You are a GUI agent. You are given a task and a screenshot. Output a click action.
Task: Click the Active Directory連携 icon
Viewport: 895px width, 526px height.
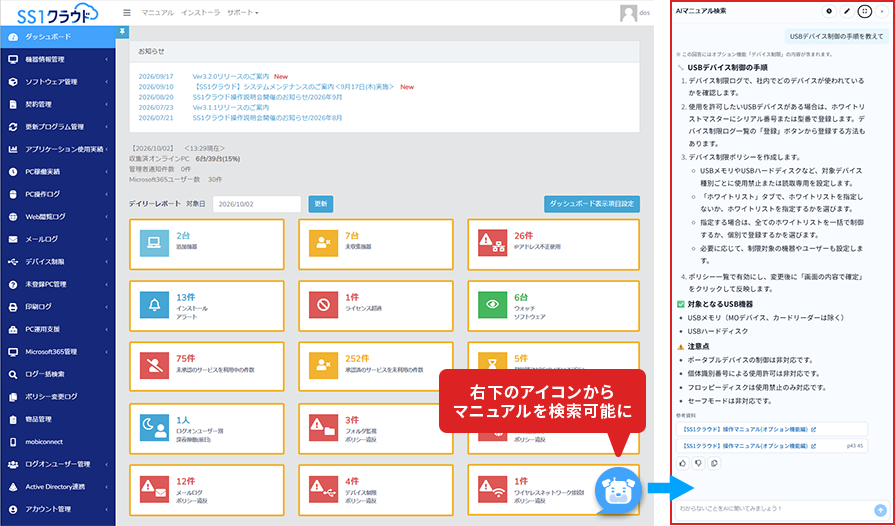tap(13, 487)
